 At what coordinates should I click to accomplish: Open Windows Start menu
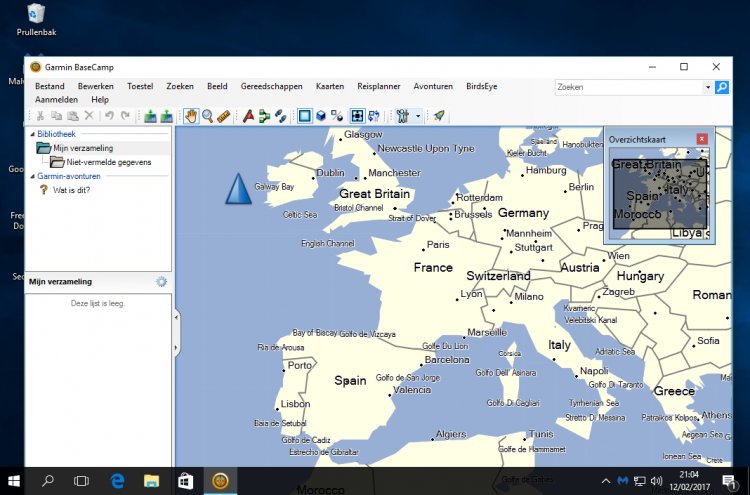(x=14, y=481)
